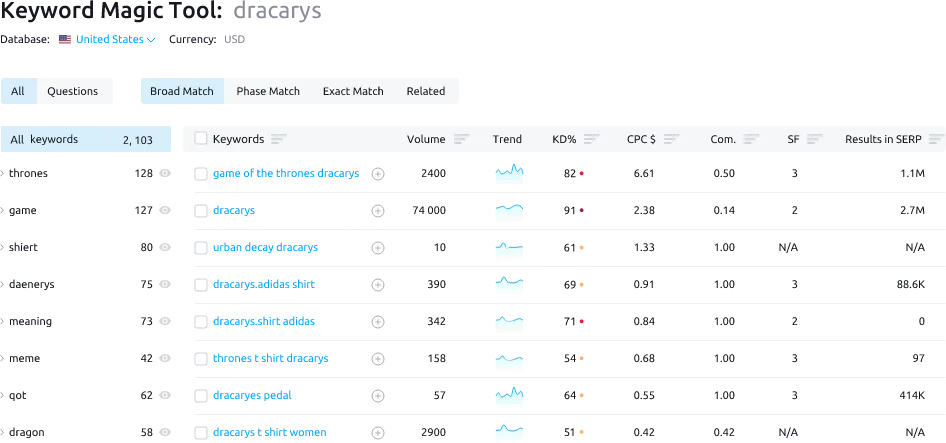This screenshot has height=443, width=946.
Task: Toggle eye icon for 'thrones' group
Action: click(x=165, y=173)
